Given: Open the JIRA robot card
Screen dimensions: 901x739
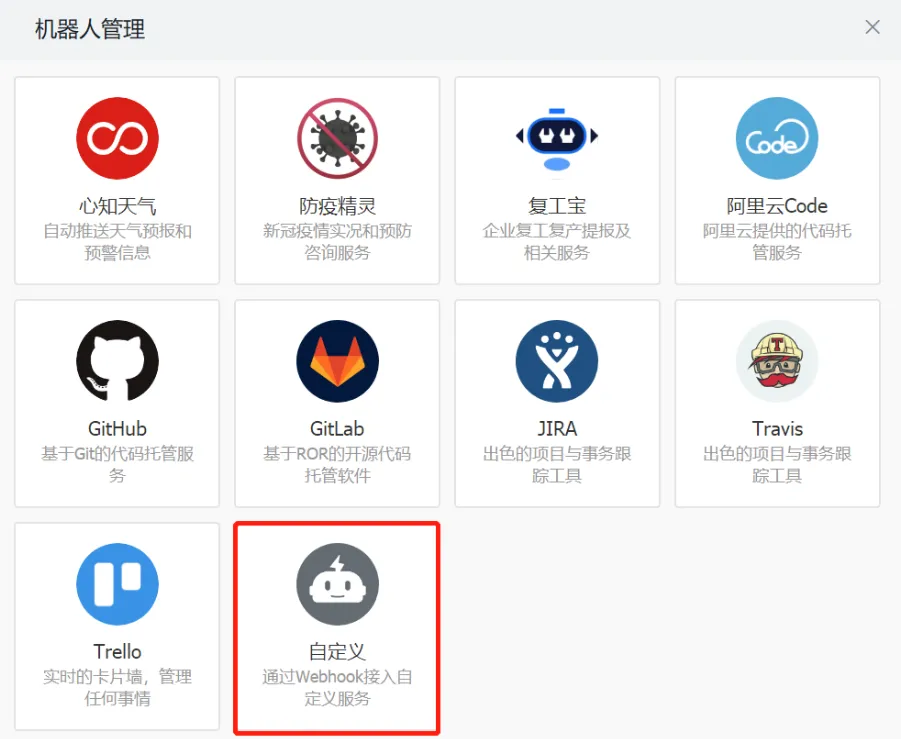Looking at the screenshot, I should (556, 402).
